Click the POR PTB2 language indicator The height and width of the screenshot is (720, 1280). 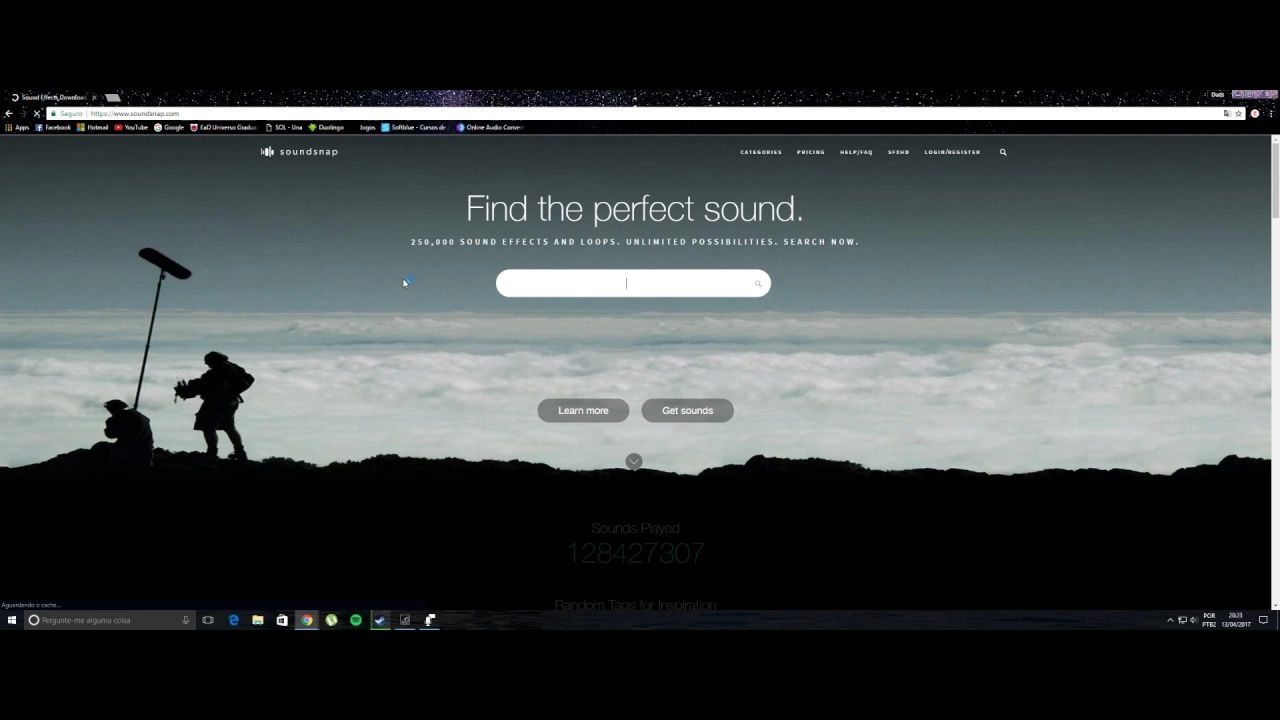pos(1209,620)
